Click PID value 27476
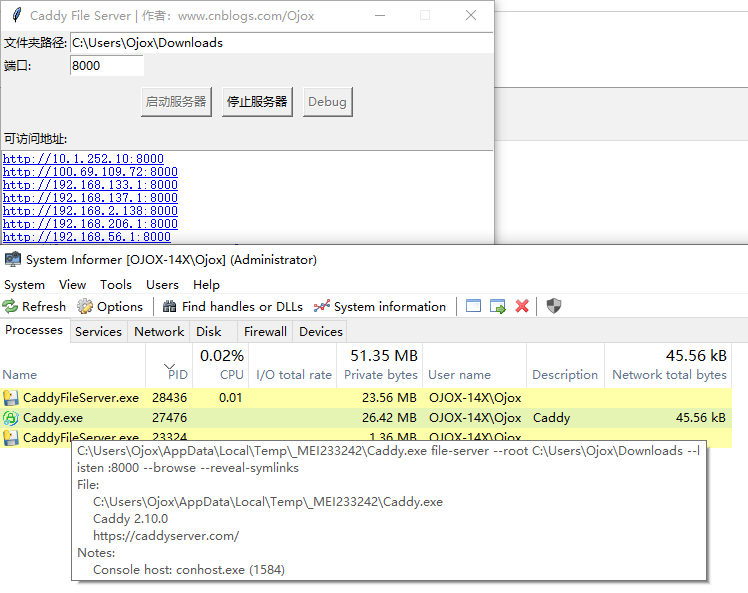This screenshot has height=593, width=748. [x=169, y=418]
